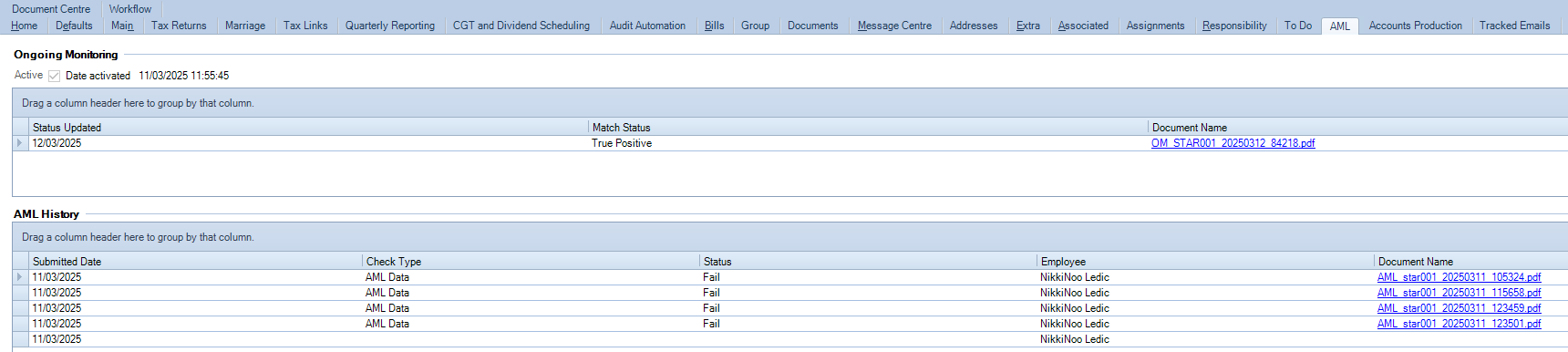This screenshot has height=352, width=1568.
Task: Open the Document Centre tab
Action: pos(51,9)
